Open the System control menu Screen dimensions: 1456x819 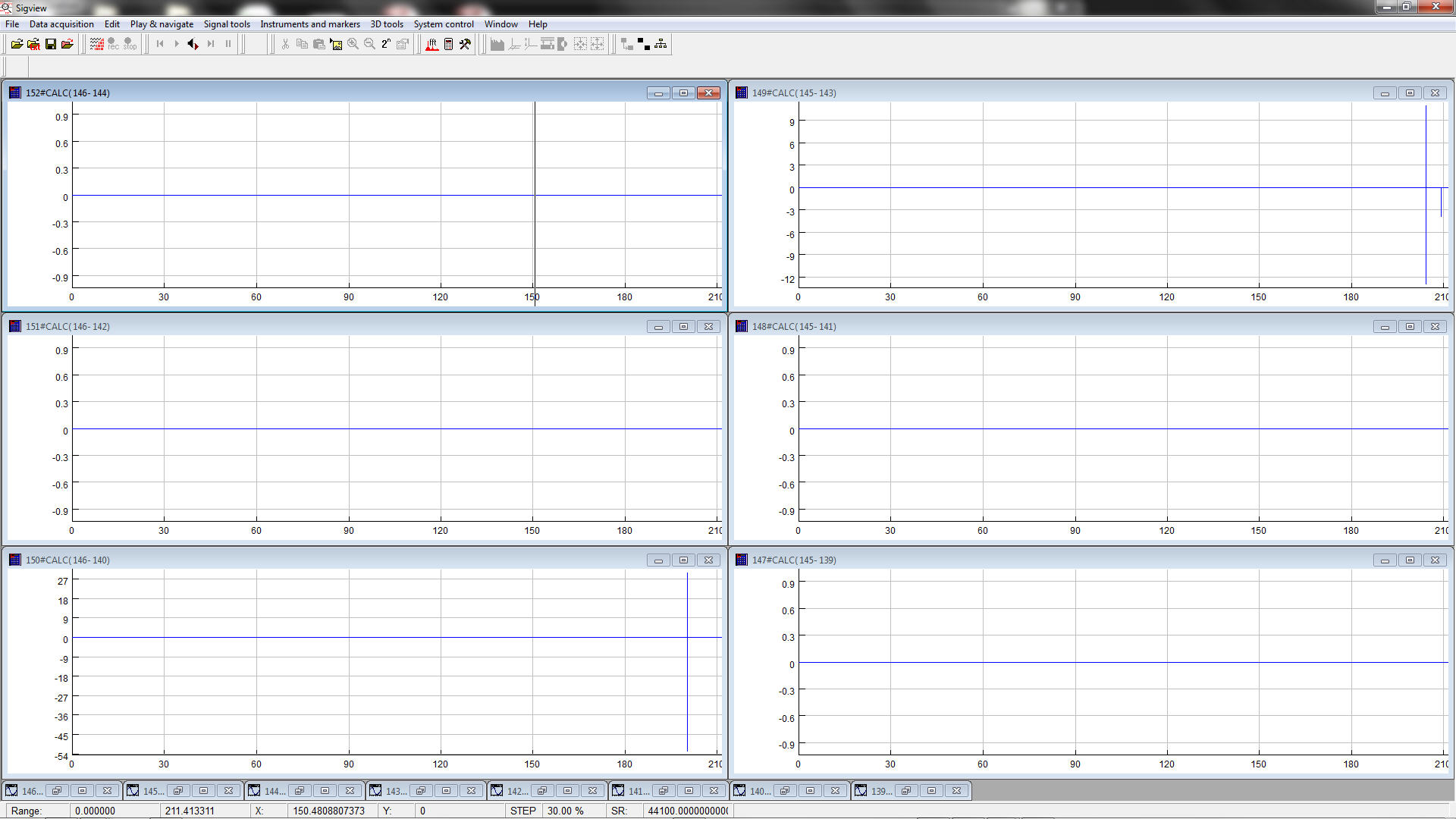click(444, 24)
